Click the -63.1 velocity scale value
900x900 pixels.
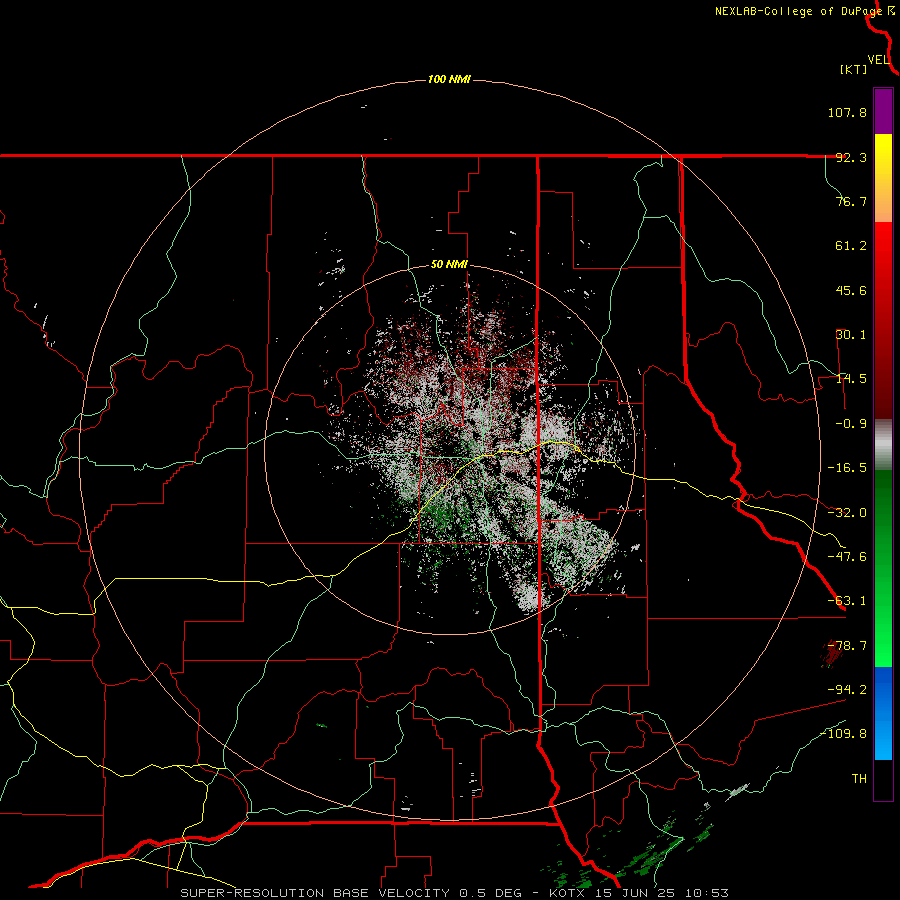847,601
